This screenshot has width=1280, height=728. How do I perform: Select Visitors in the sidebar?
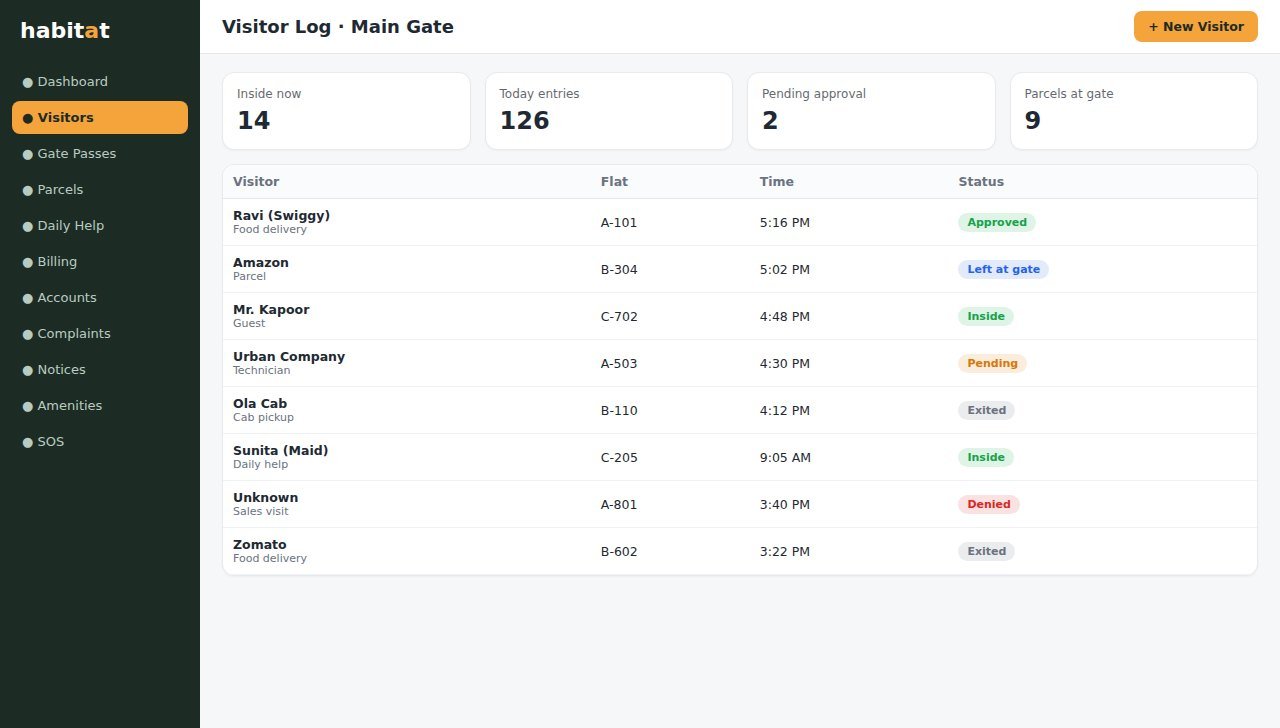point(100,118)
